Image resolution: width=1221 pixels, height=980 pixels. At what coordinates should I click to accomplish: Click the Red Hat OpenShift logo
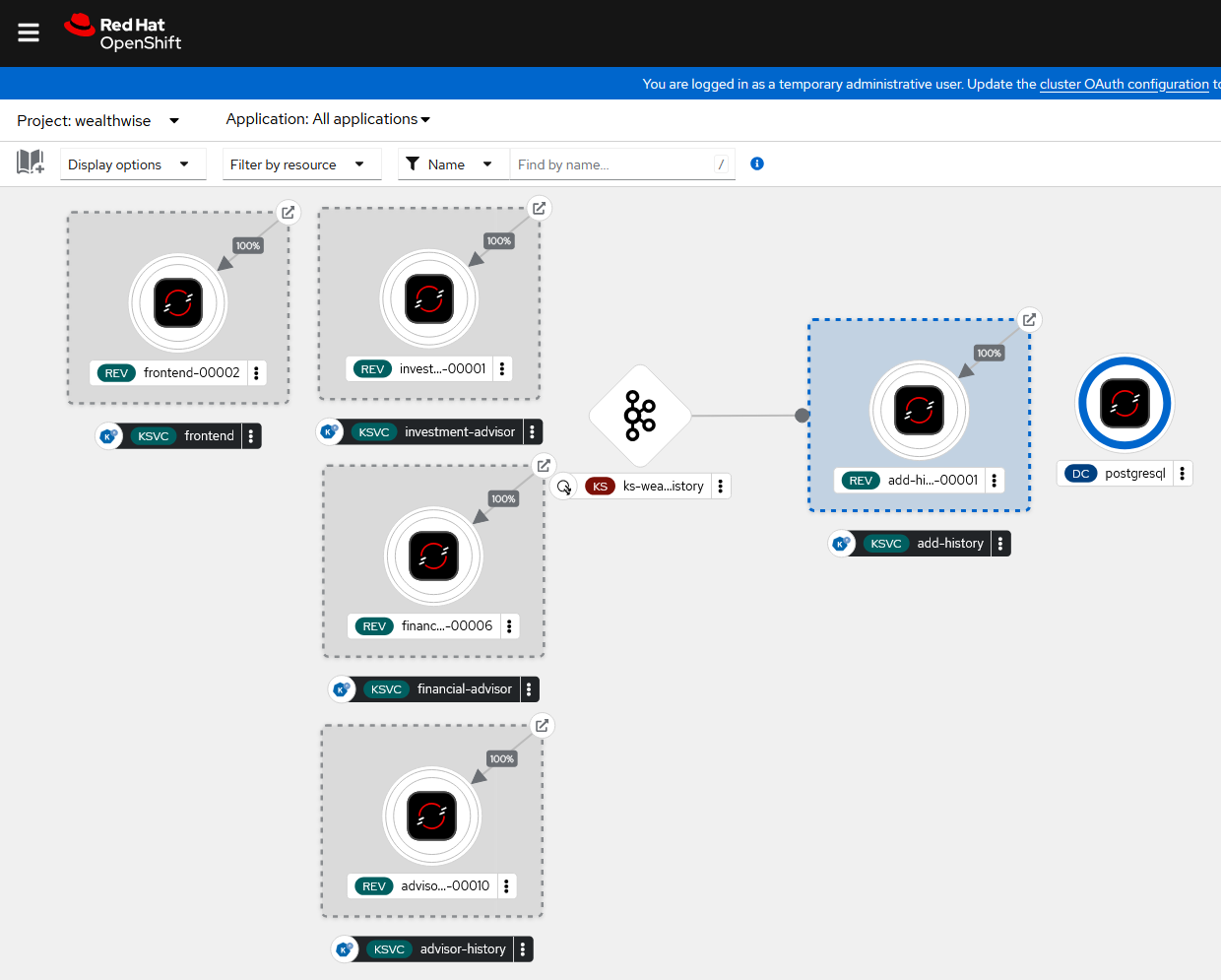click(x=123, y=33)
